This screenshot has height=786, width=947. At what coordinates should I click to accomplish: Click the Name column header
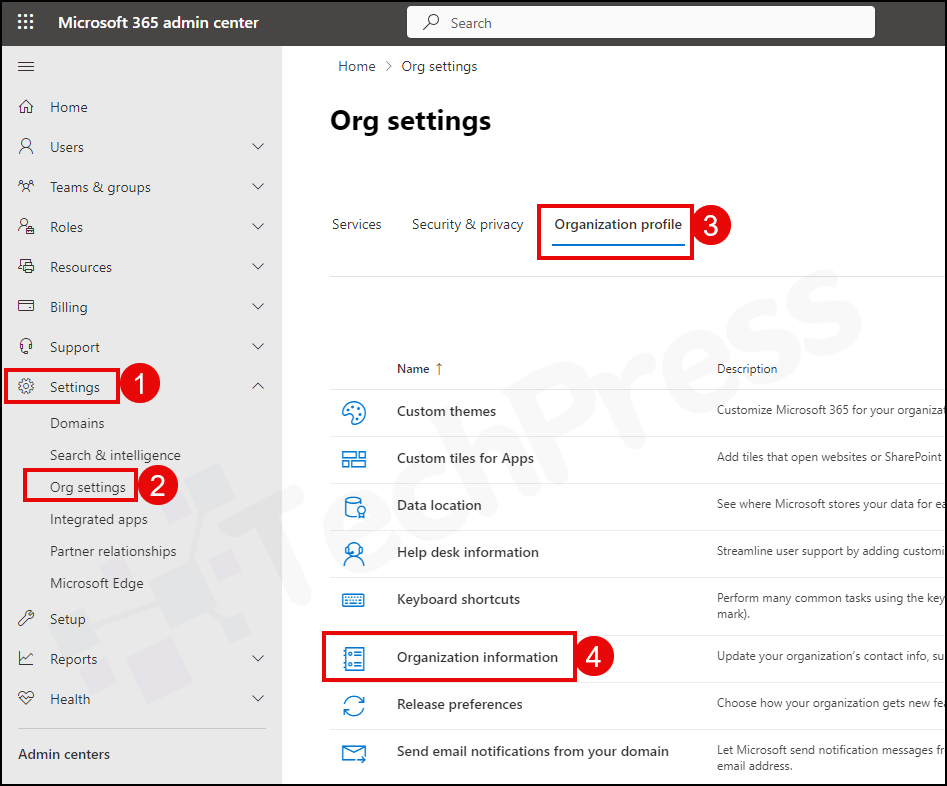pos(413,369)
